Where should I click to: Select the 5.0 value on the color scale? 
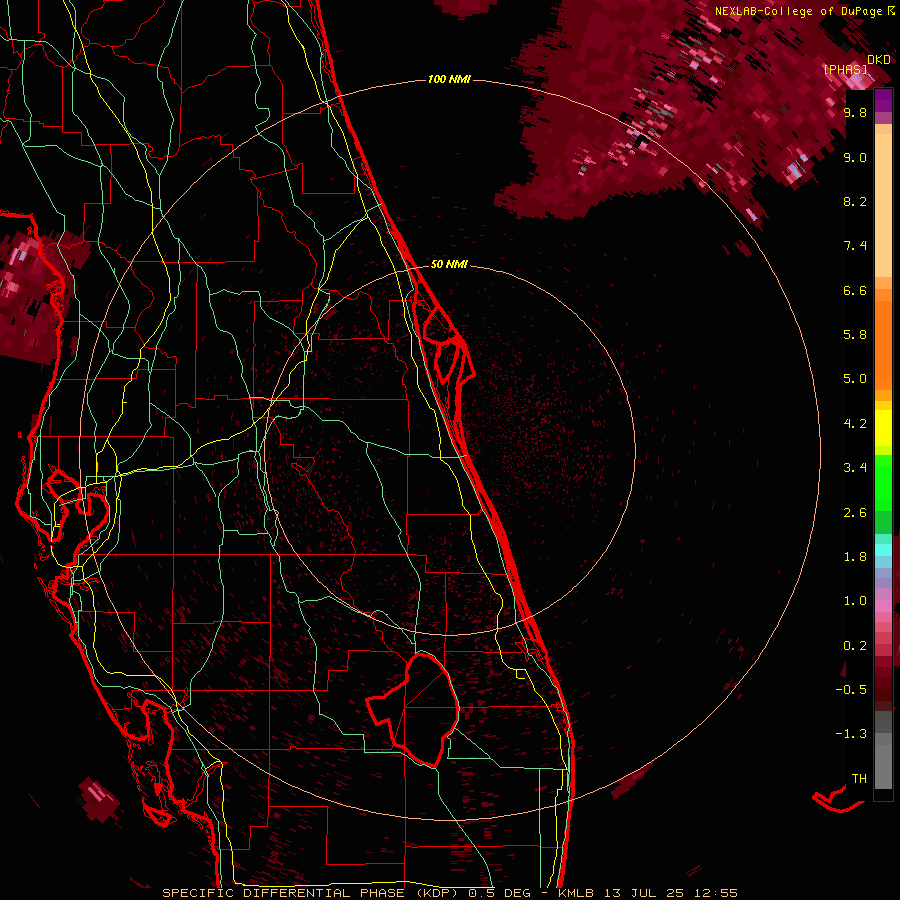[855, 379]
